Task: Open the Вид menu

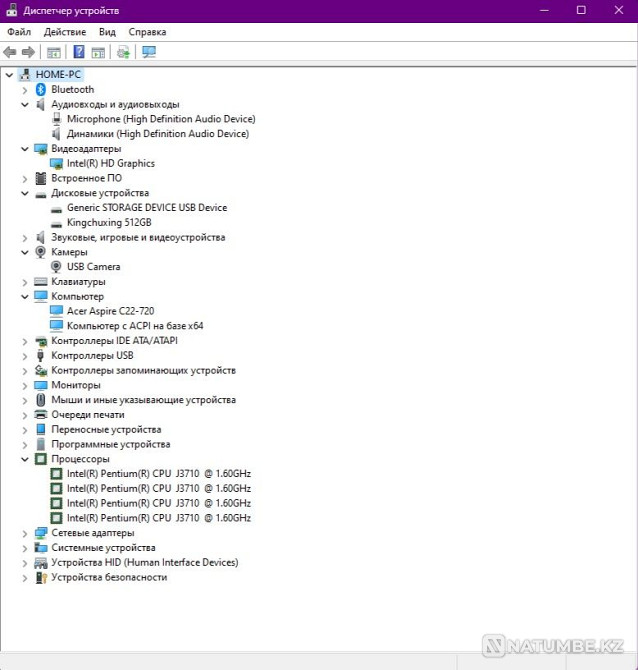Action: (107, 32)
